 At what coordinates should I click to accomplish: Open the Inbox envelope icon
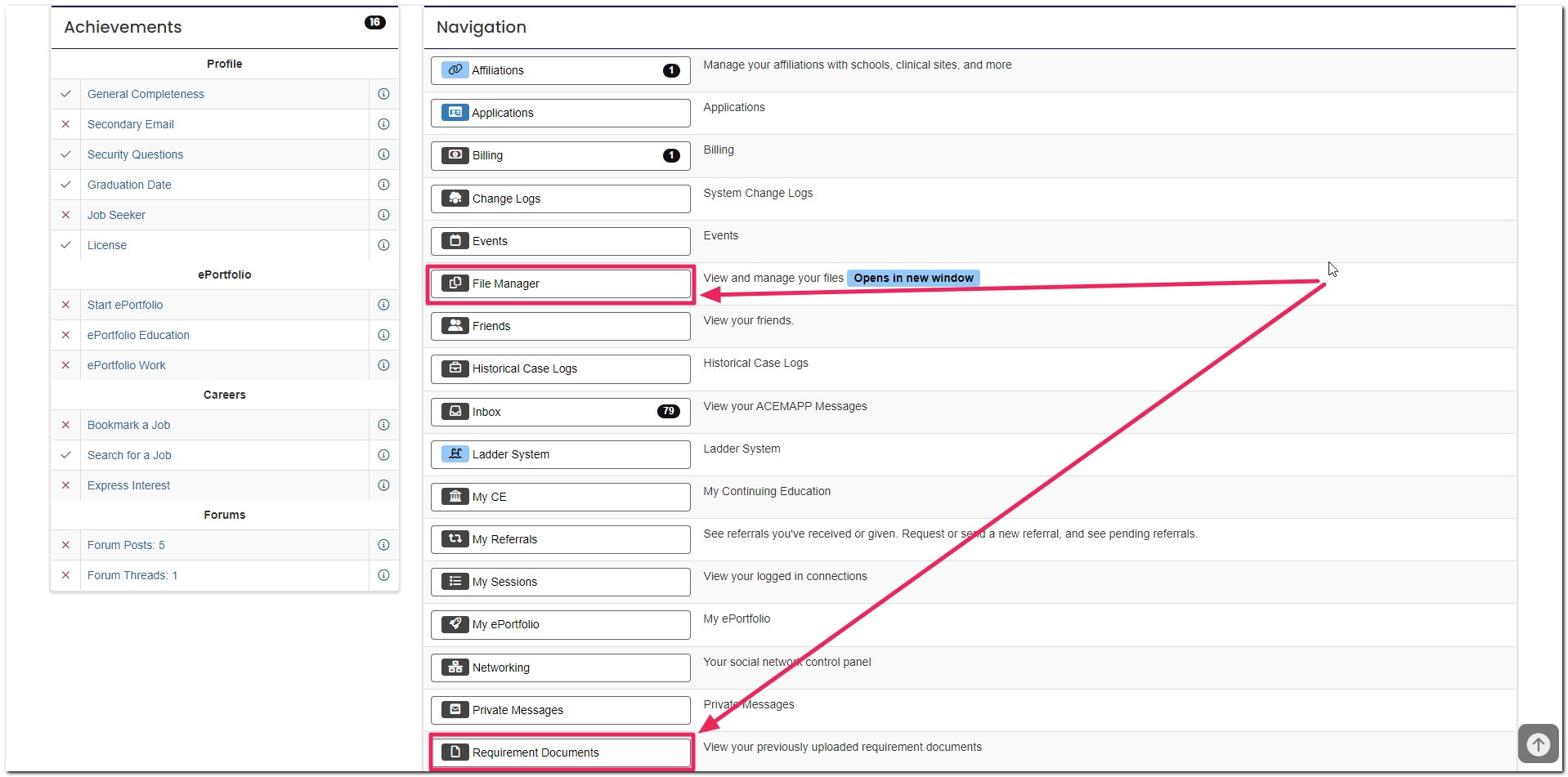pyautogui.click(x=455, y=411)
